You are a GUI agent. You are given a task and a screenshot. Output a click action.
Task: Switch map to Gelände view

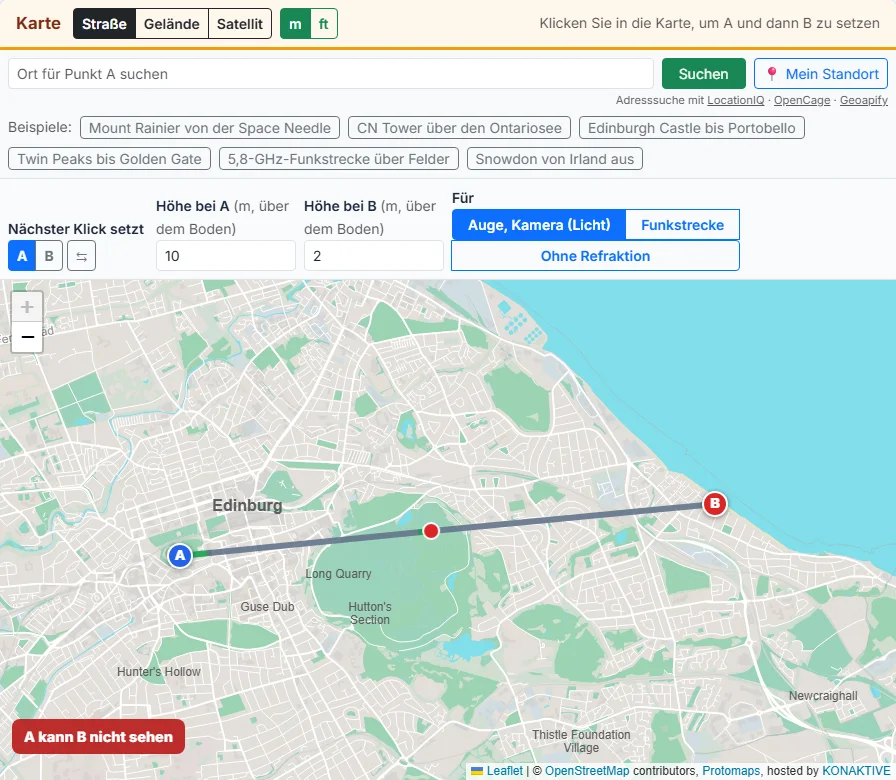point(171,24)
